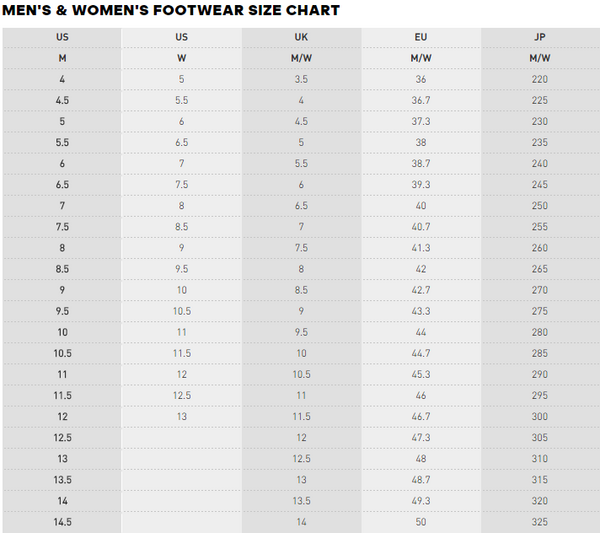This screenshot has height=533, width=600.
Task: Select the JP size 220 cell
Action: pyautogui.click(x=540, y=79)
